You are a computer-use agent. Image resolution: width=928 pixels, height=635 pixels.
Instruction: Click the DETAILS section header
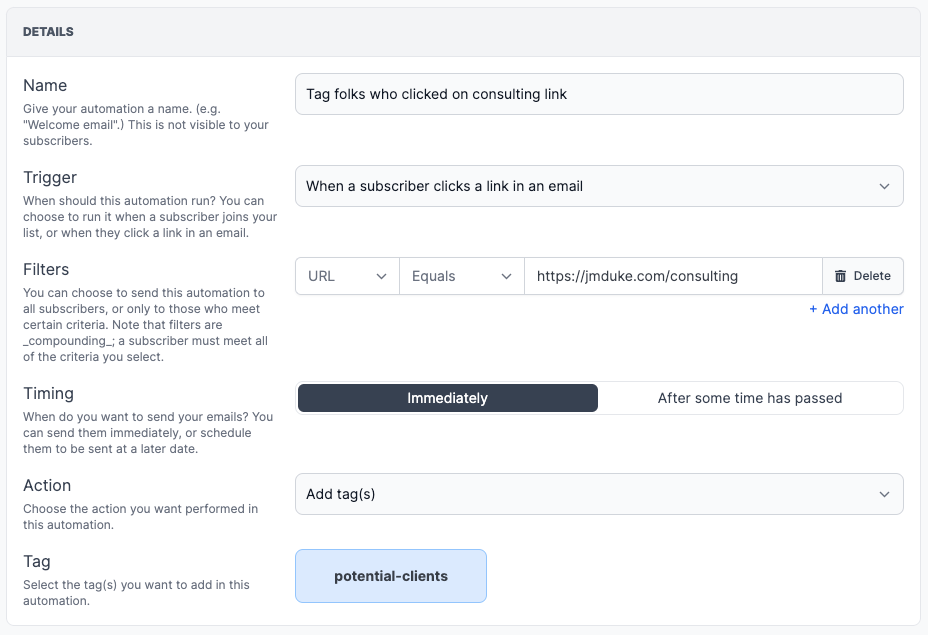tap(48, 32)
